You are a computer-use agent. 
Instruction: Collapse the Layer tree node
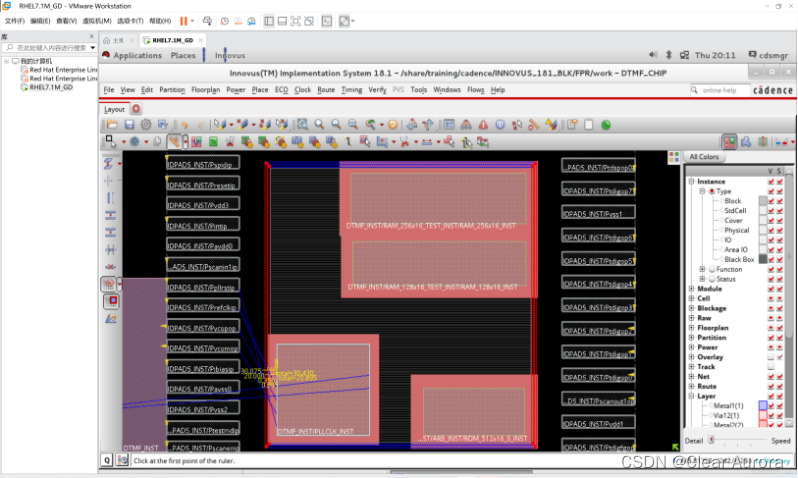[x=692, y=396]
